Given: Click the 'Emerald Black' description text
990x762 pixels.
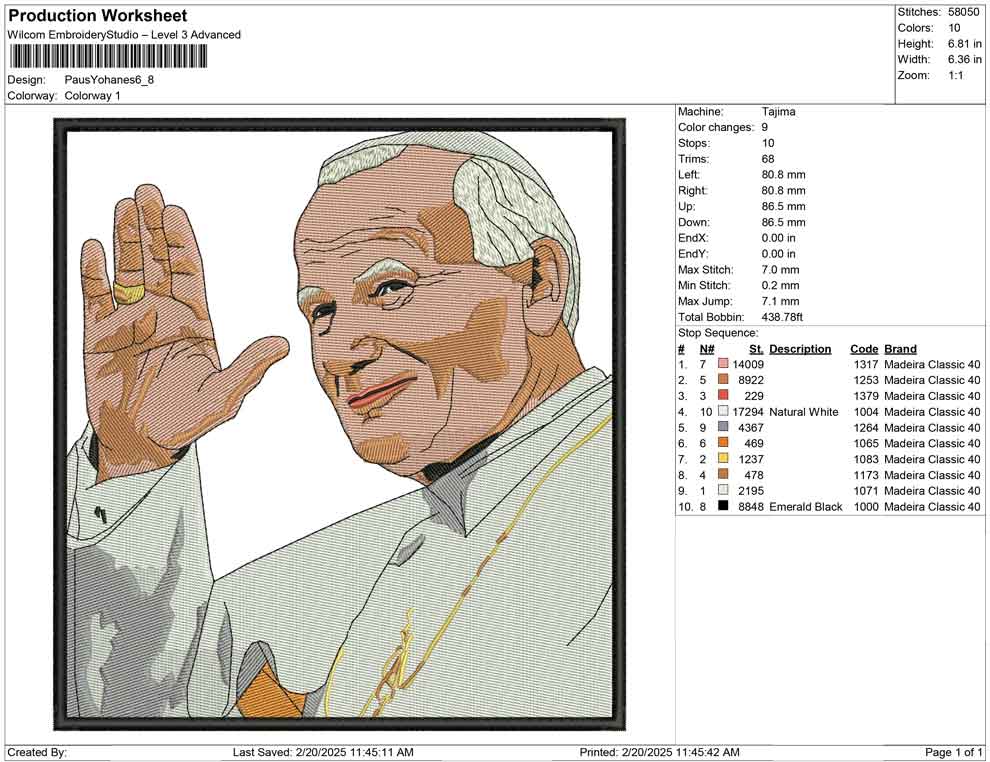Looking at the screenshot, I should (806, 506).
